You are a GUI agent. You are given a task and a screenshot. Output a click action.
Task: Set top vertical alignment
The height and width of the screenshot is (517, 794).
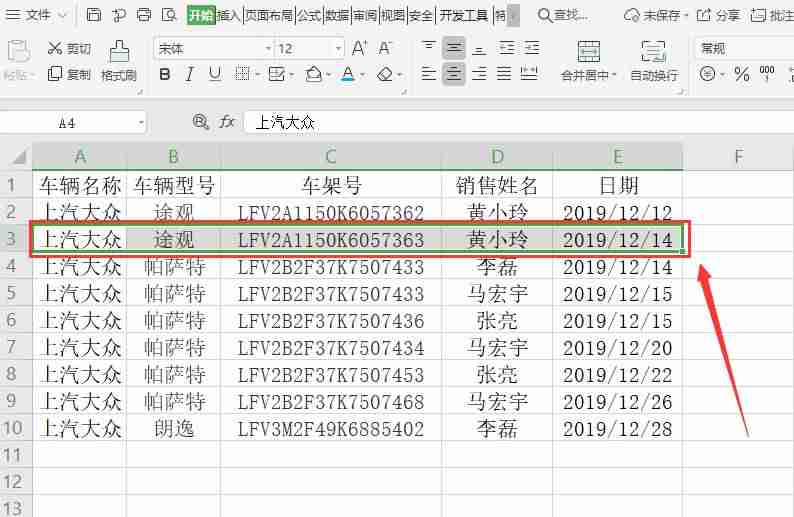point(428,48)
